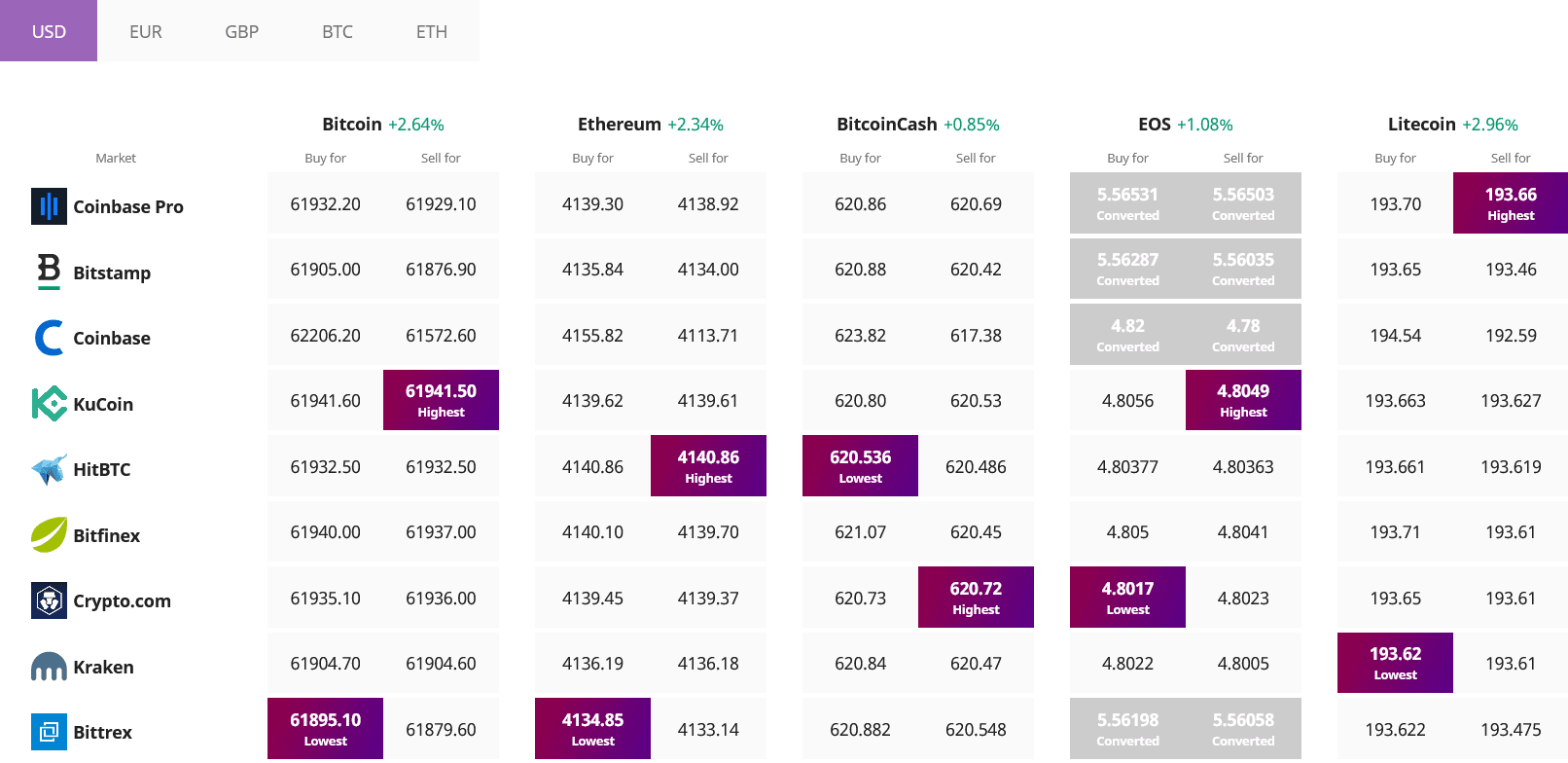Click Bitfinex BitcoinCash buy price 621.07
This screenshot has width=1568, height=763.
point(860,531)
